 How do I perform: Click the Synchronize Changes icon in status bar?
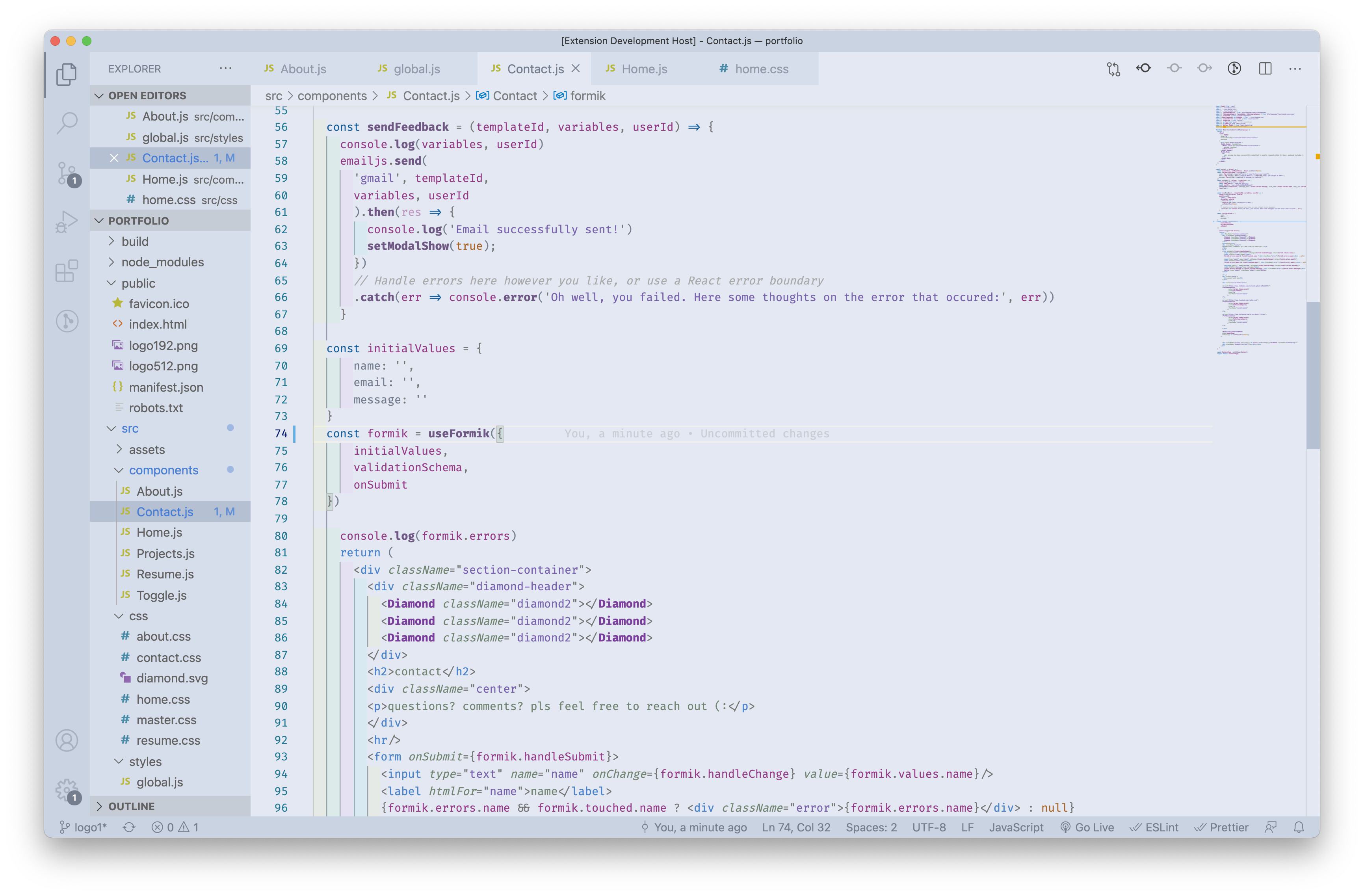[129, 827]
